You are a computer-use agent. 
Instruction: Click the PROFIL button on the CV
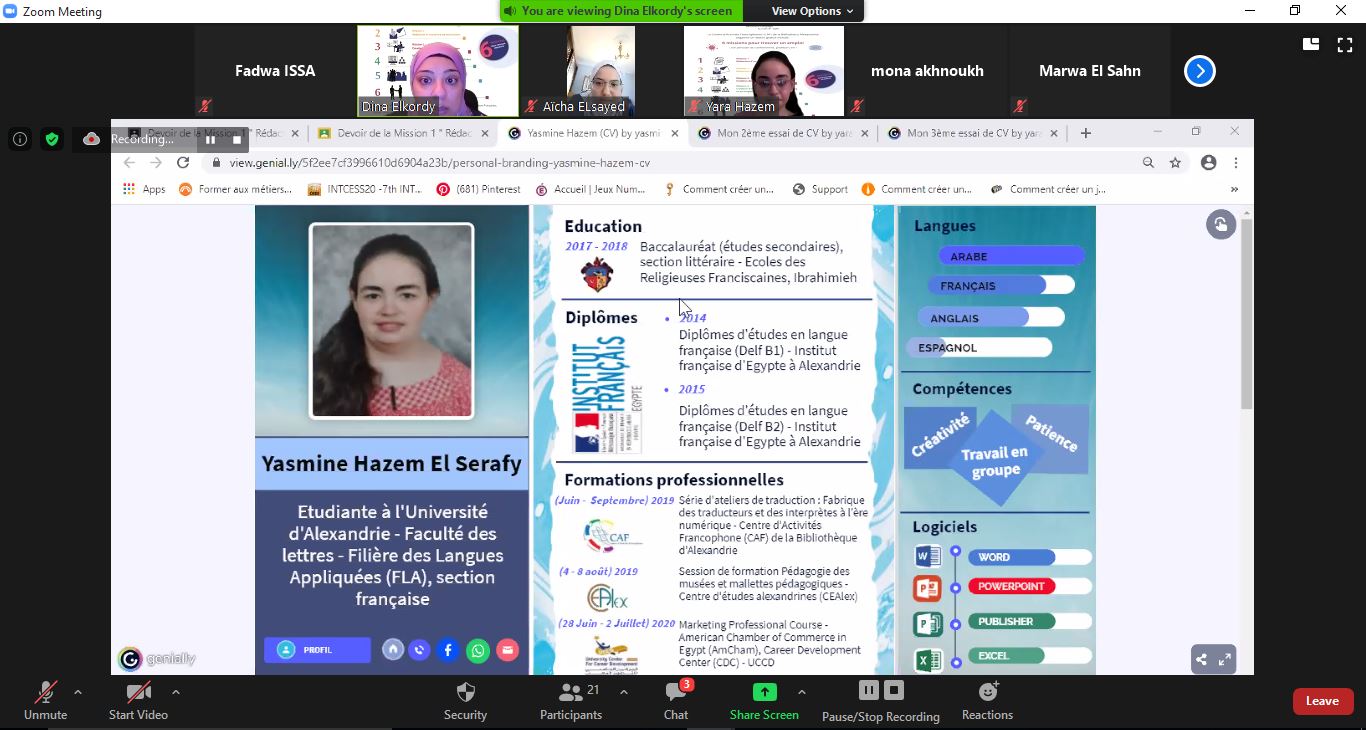tap(317, 650)
